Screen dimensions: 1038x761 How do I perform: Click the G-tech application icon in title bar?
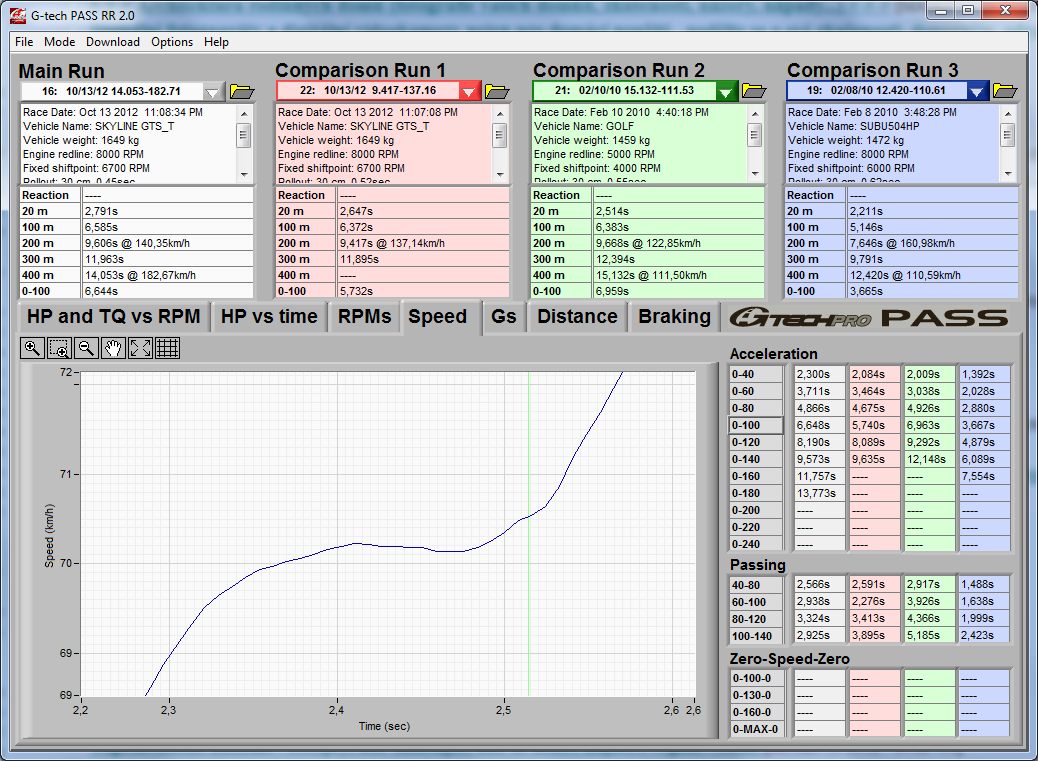[x=18, y=15]
